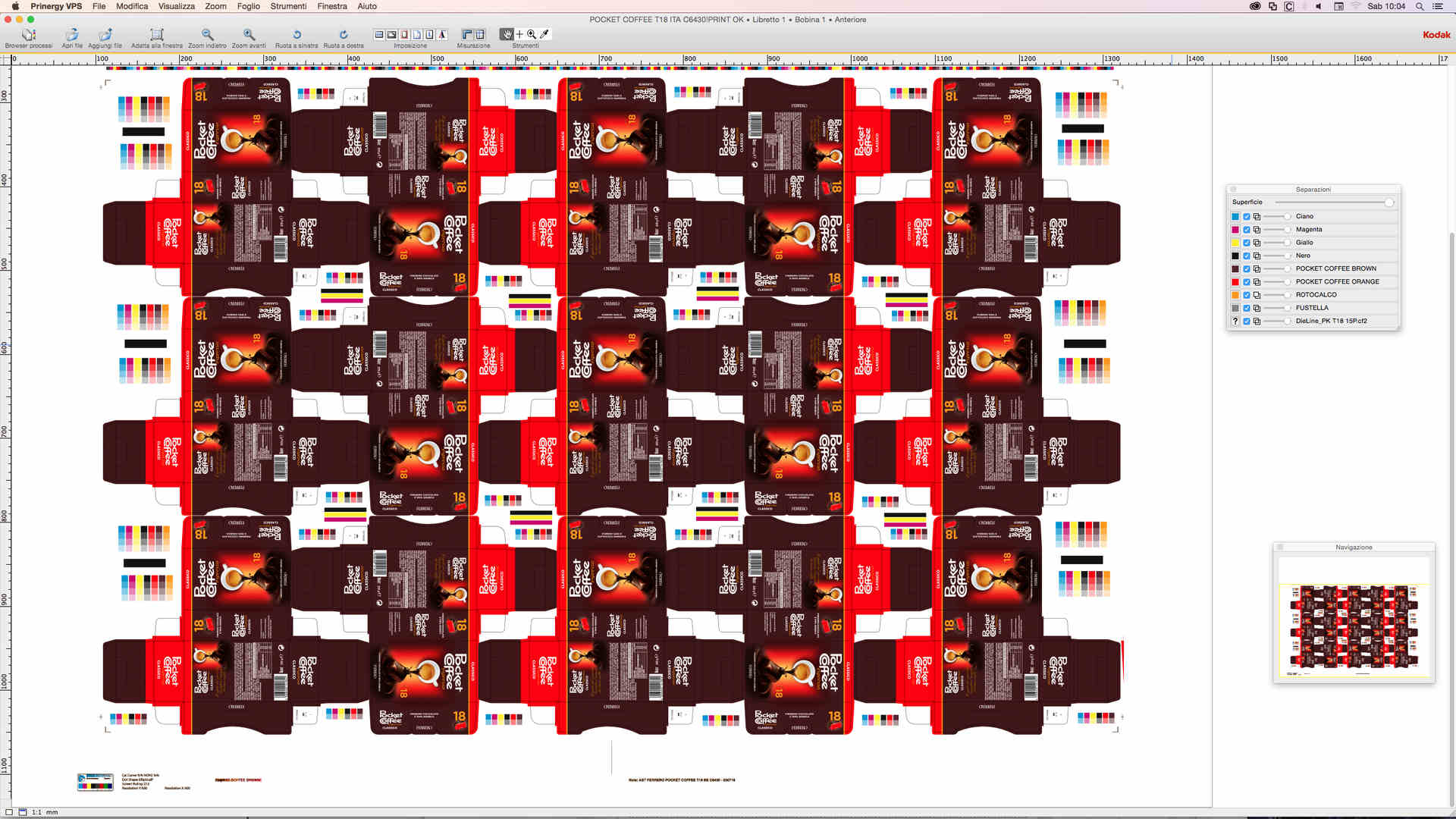Click the Superficie opacity slider
This screenshot has width=1456, height=819.
tap(1334, 202)
